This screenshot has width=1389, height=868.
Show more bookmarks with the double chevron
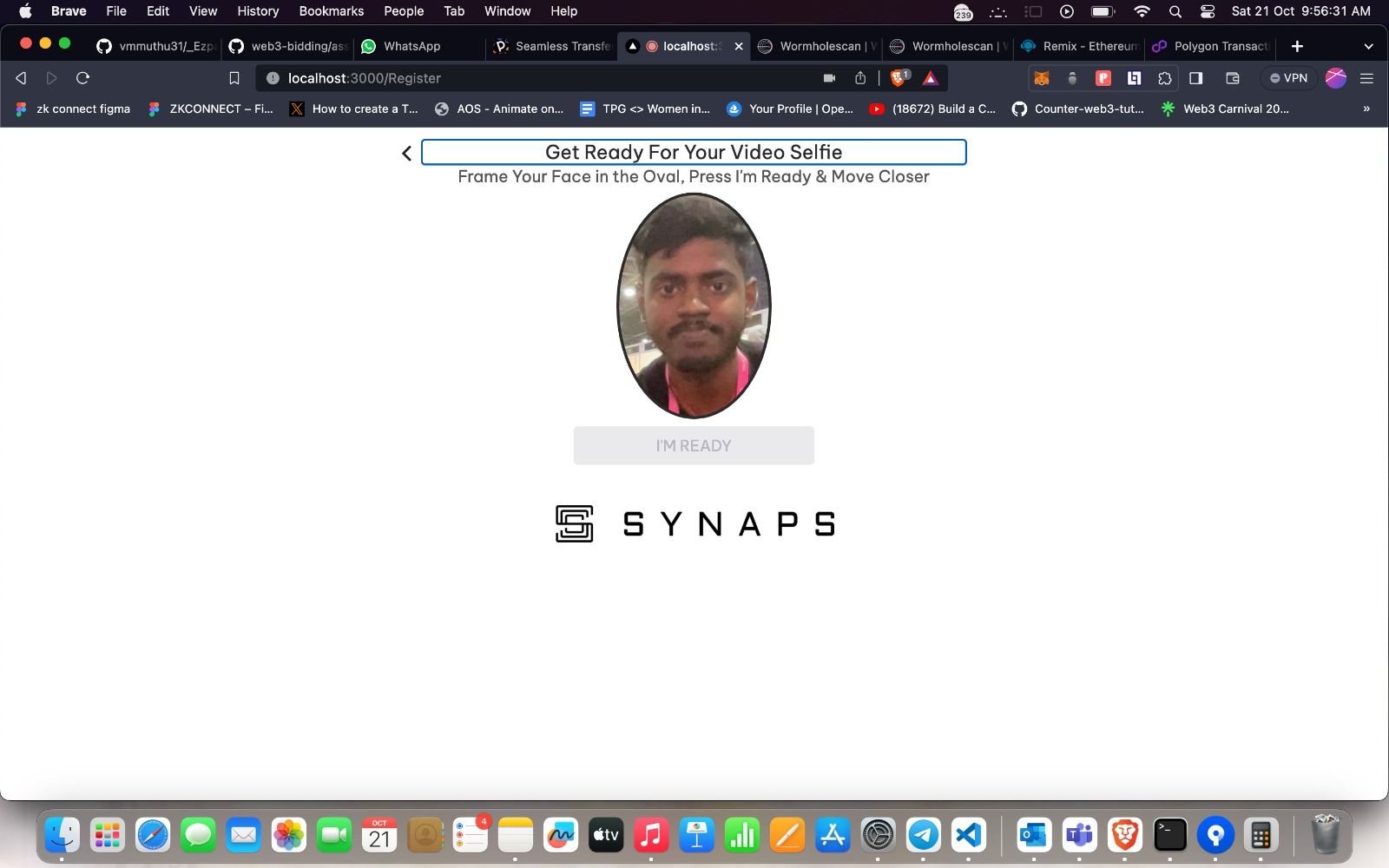pos(1366,108)
